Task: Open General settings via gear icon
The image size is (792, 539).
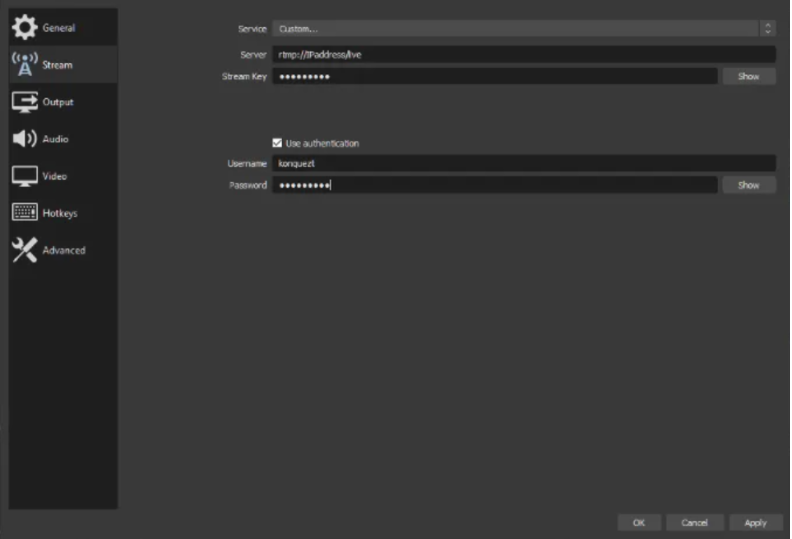Action: [x=24, y=27]
